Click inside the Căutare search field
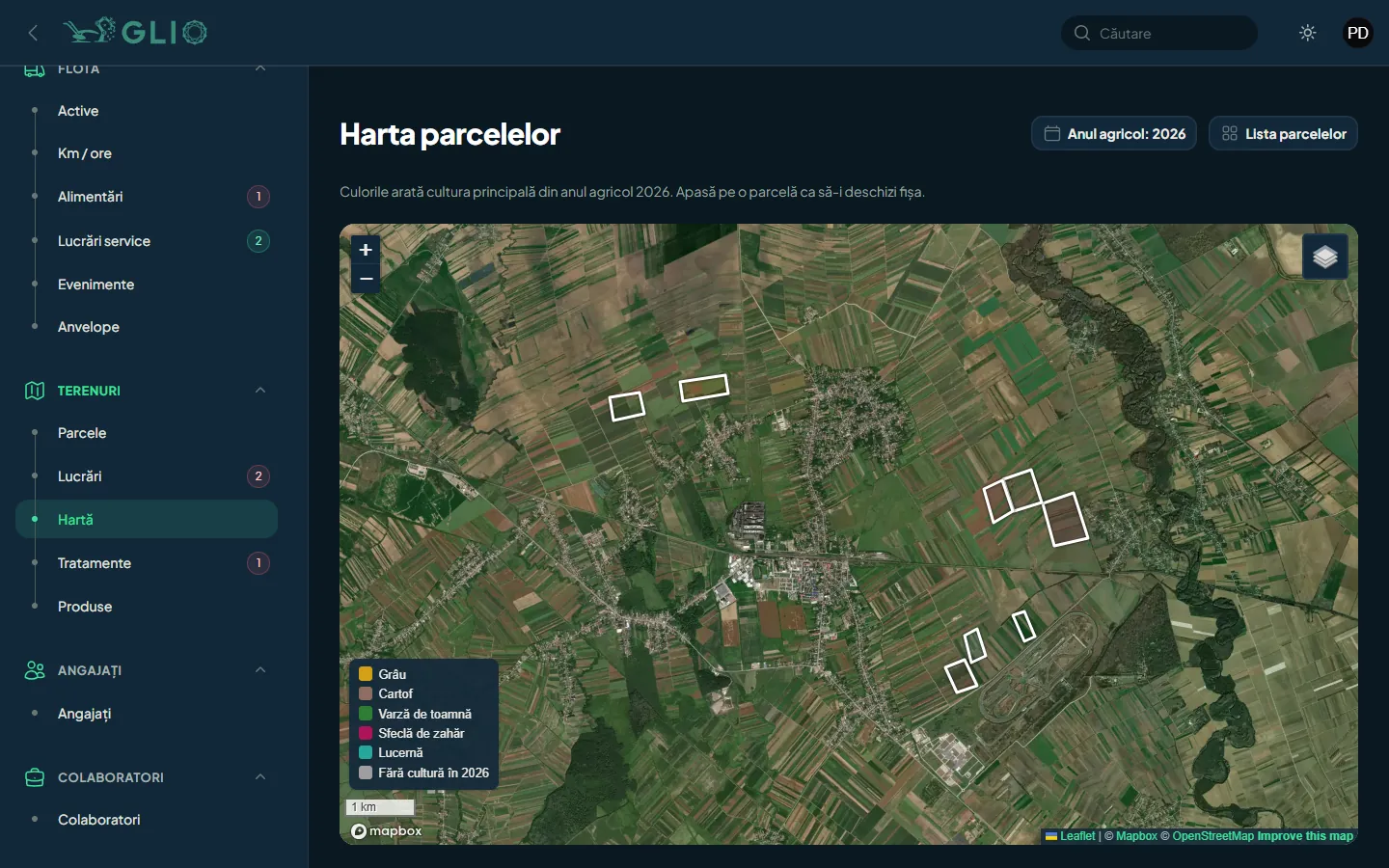 tap(1159, 33)
